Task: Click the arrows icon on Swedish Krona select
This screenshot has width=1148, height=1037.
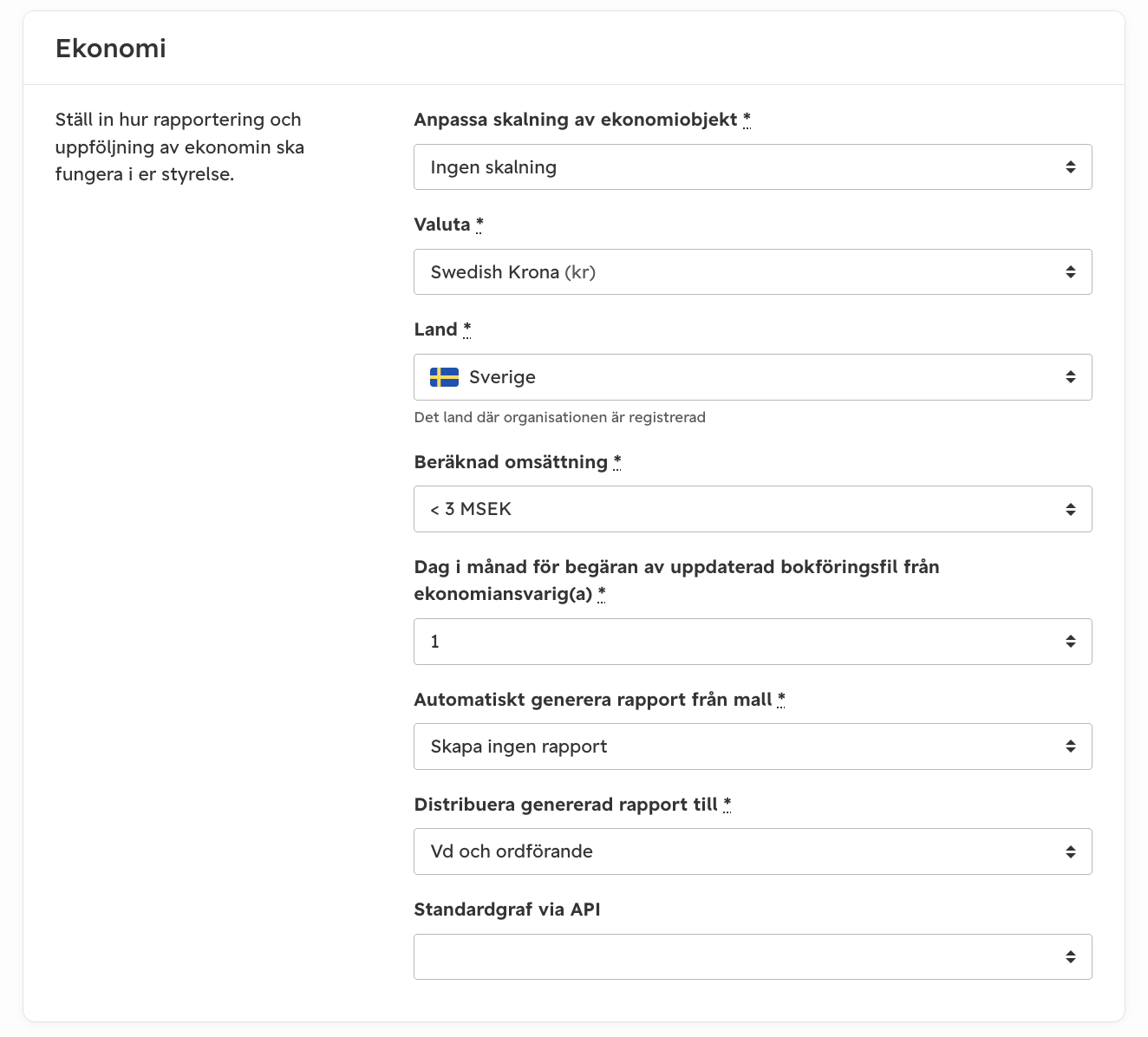Action: point(1071,272)
